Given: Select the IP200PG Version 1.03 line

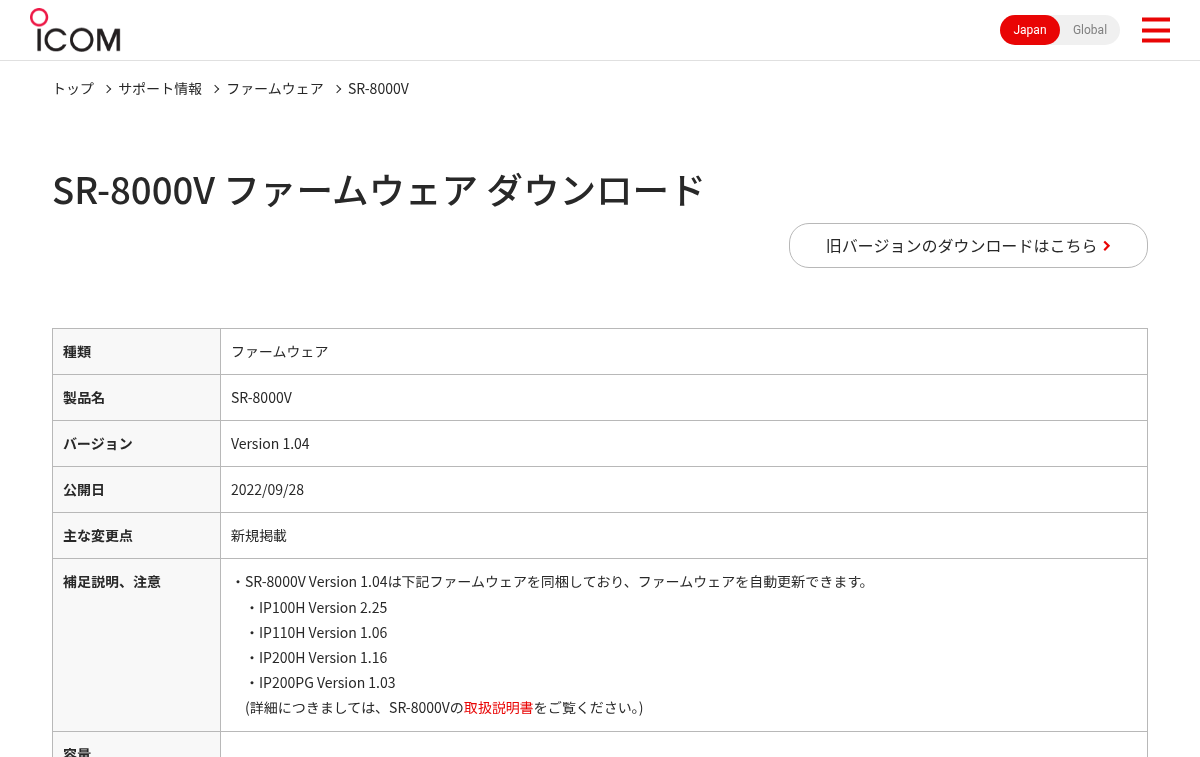Looking at the screenshot, I should [320, 682].
